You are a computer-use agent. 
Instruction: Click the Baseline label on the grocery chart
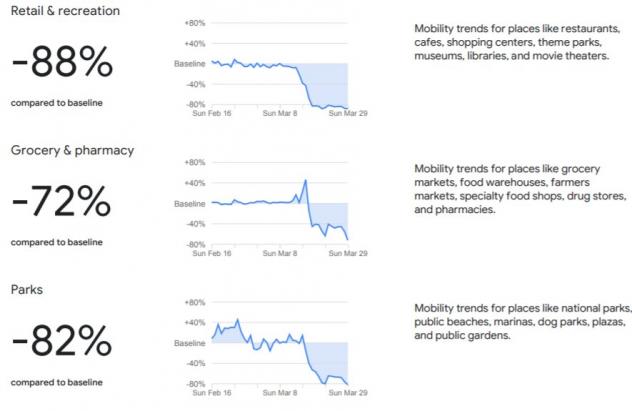pyautogui.click(x=190, y=203)
